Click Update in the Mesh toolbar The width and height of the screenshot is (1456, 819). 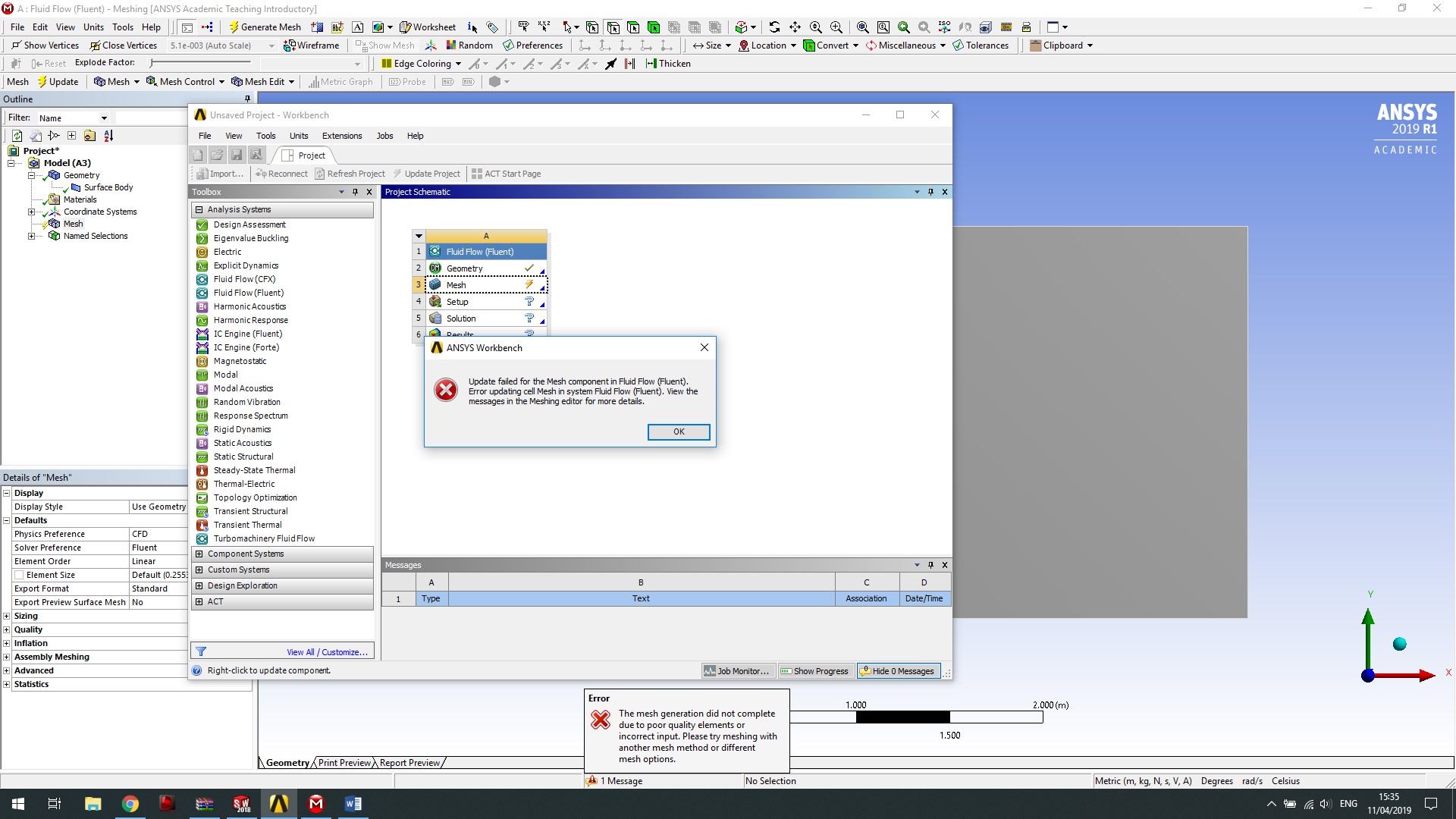(x=58, y=82)
